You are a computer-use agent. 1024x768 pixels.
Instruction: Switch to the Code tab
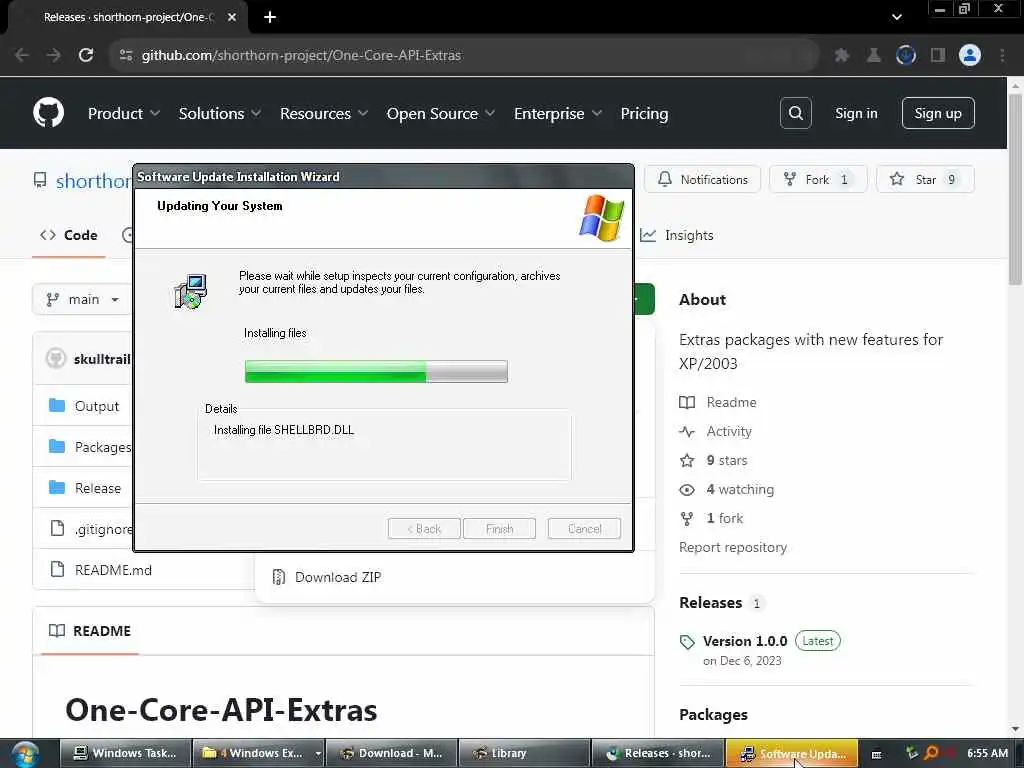[69, 235]
